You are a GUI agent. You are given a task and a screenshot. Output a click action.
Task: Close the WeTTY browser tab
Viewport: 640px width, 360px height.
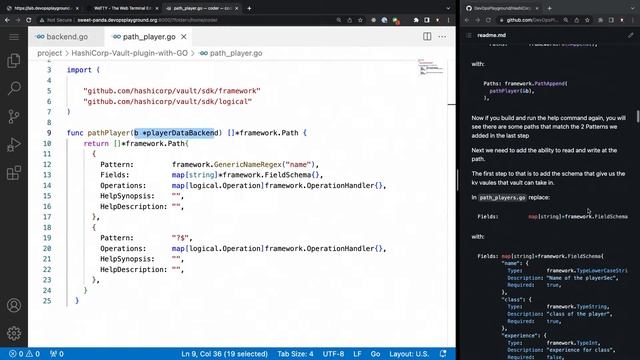[x=157, y=8]
